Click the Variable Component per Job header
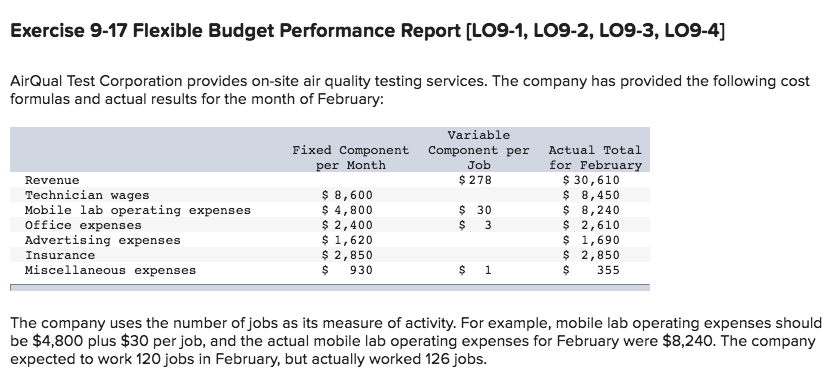829x384 pixels. [x=479, y=150]
